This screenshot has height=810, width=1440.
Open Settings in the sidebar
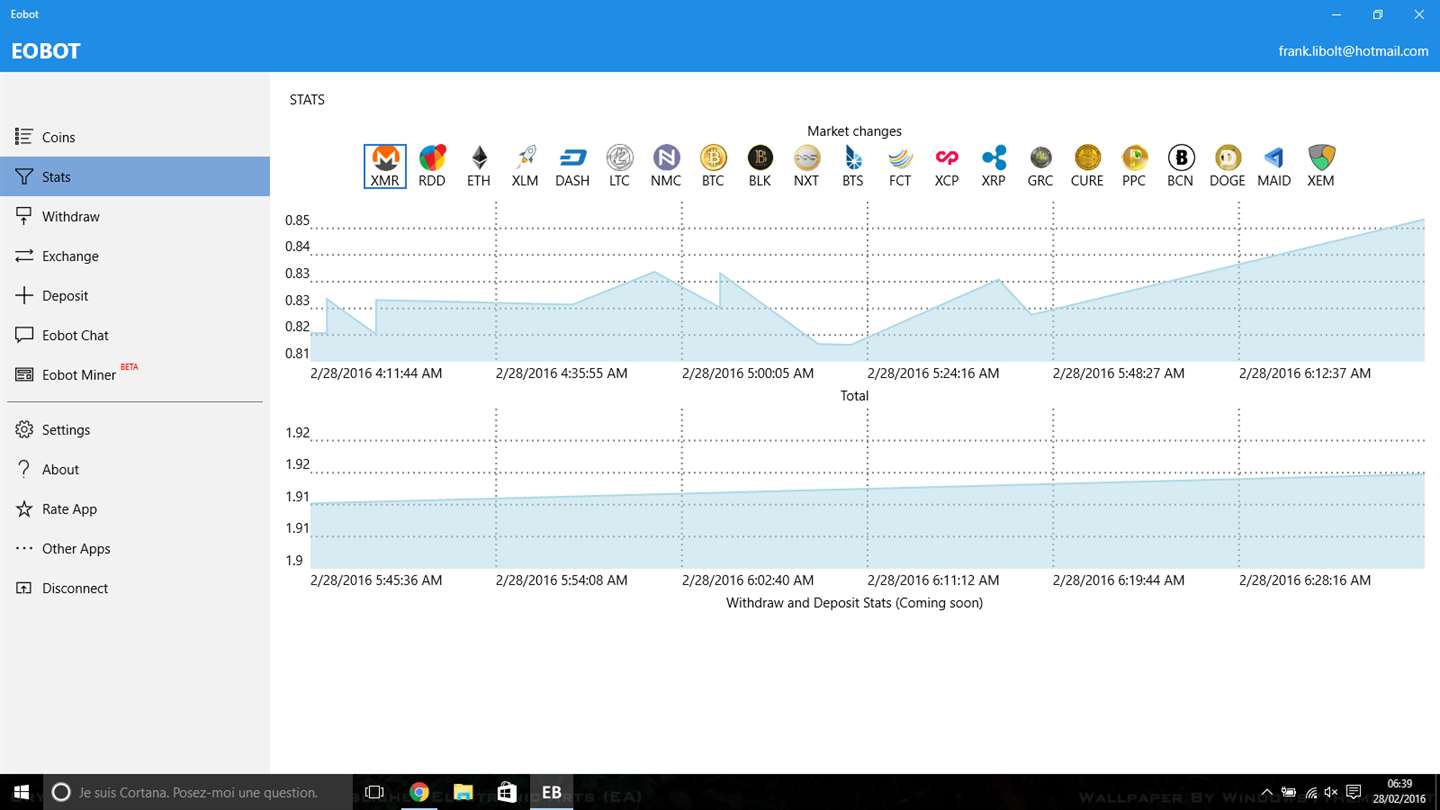tap(135, 430)
